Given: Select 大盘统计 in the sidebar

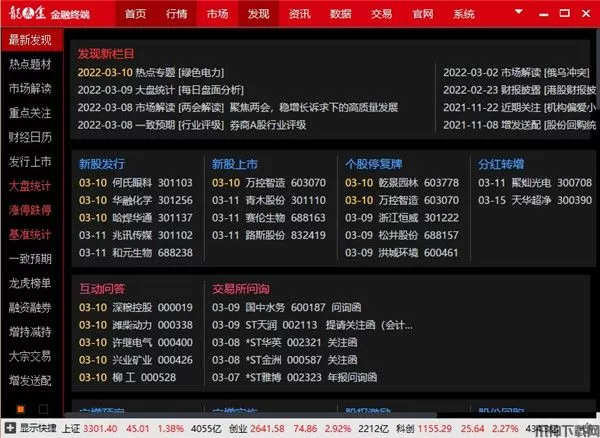Looking at the screenshot, I should click(x=31, y=186).
